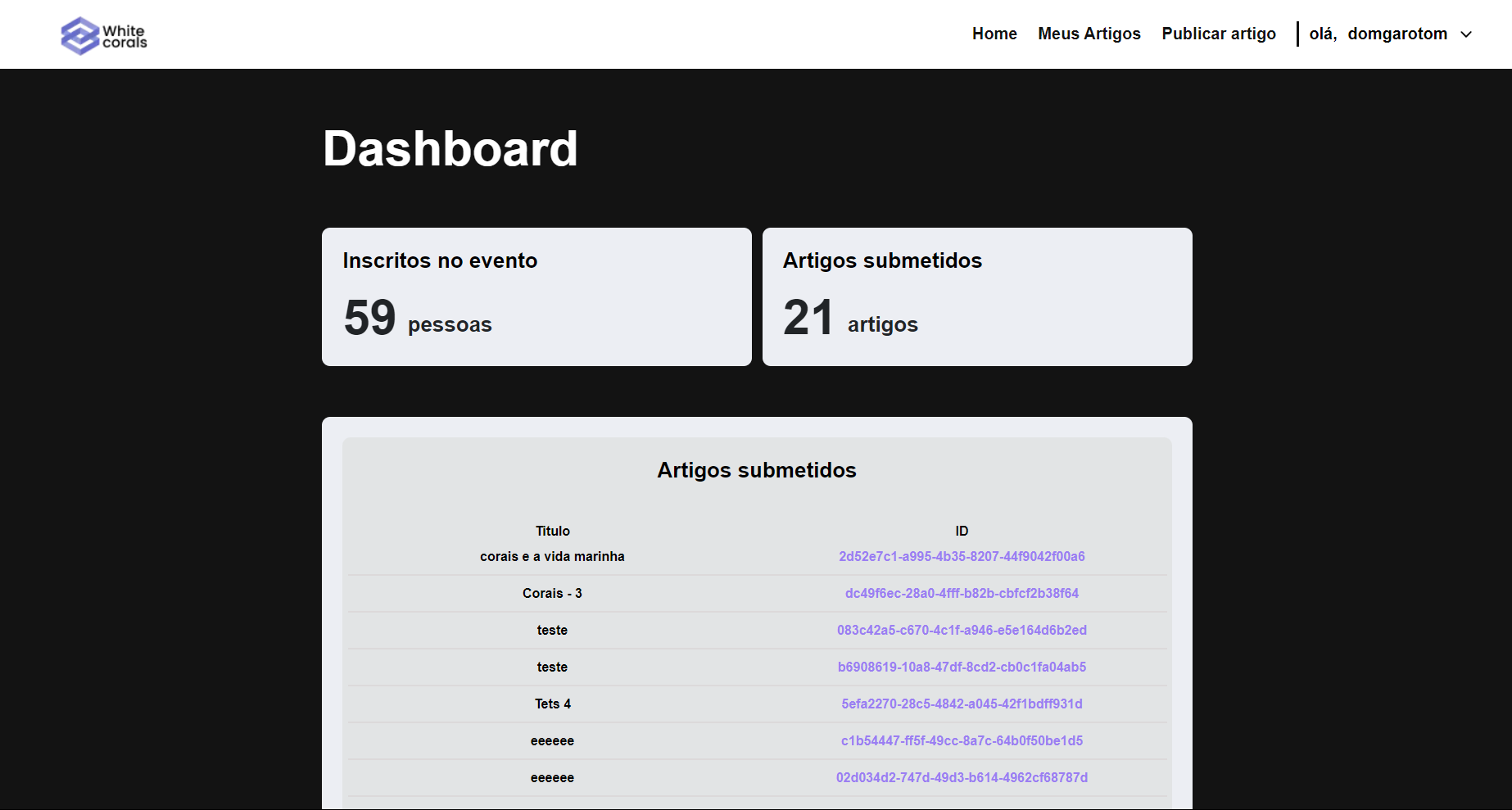Open article ID c1b54447-ff5f-49cc-8a7c-64b0f50be1d5
The height and width of the screenshot is (810, 1512).
pos(962,740)
